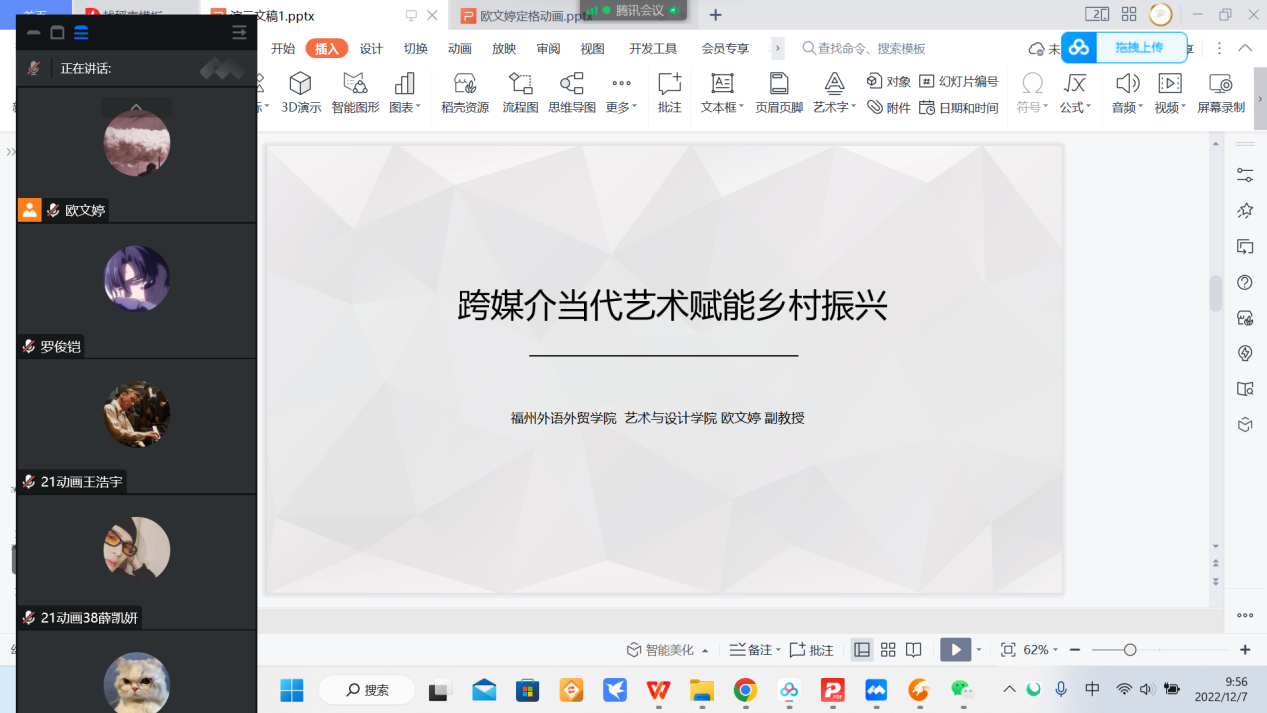The width and height of the screenshot is (1267, 713).
Task: Switch to the 设计 ribbon tab
Action: 371,49
